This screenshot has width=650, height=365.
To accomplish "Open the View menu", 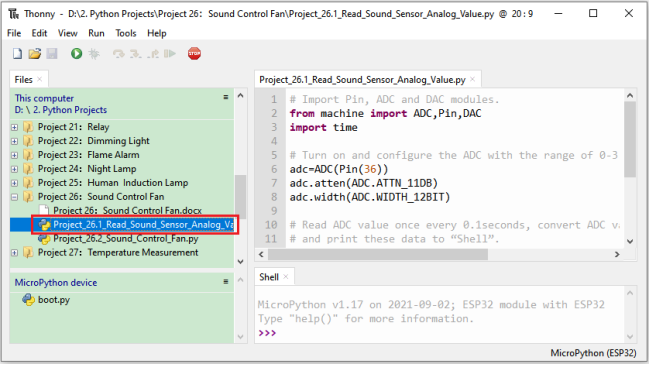I will pos(68,33).
